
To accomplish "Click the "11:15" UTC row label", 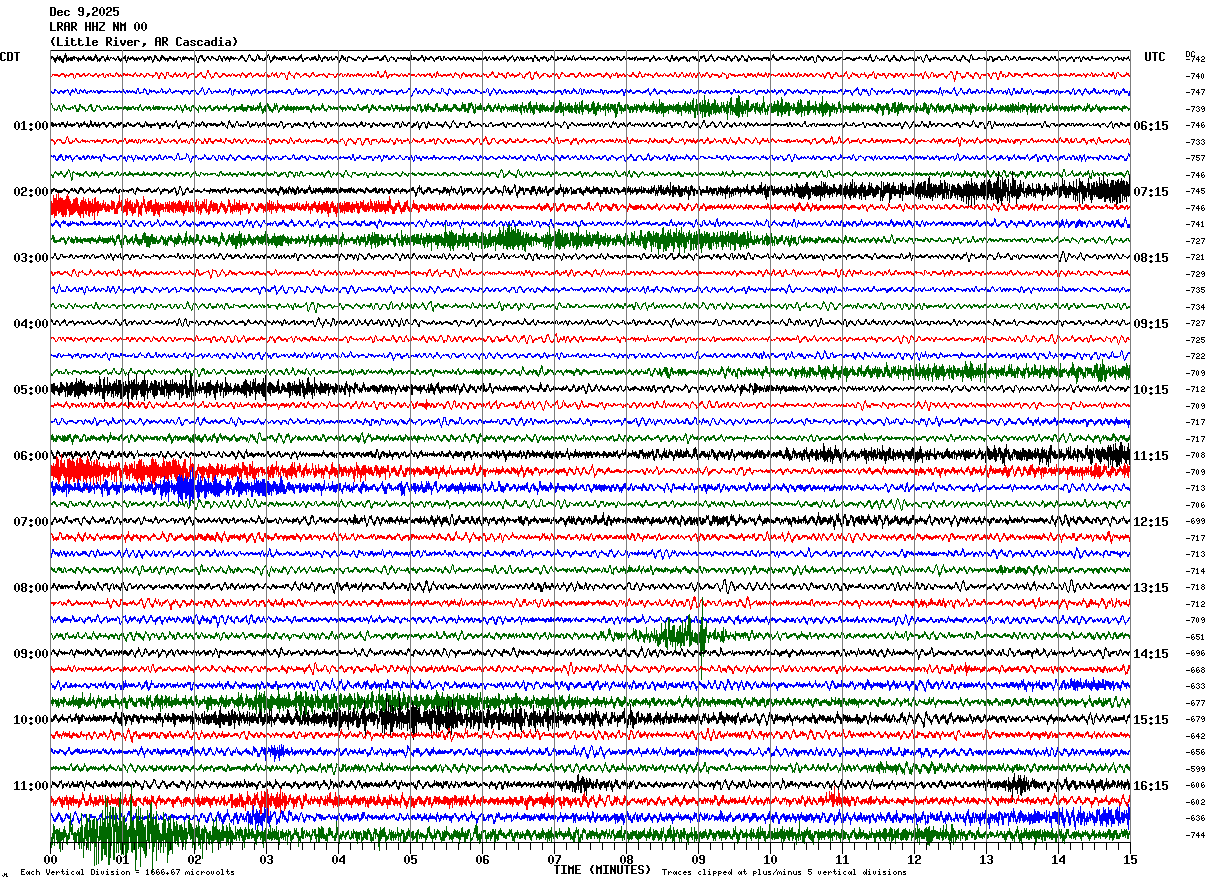I will coord(1151,456).
